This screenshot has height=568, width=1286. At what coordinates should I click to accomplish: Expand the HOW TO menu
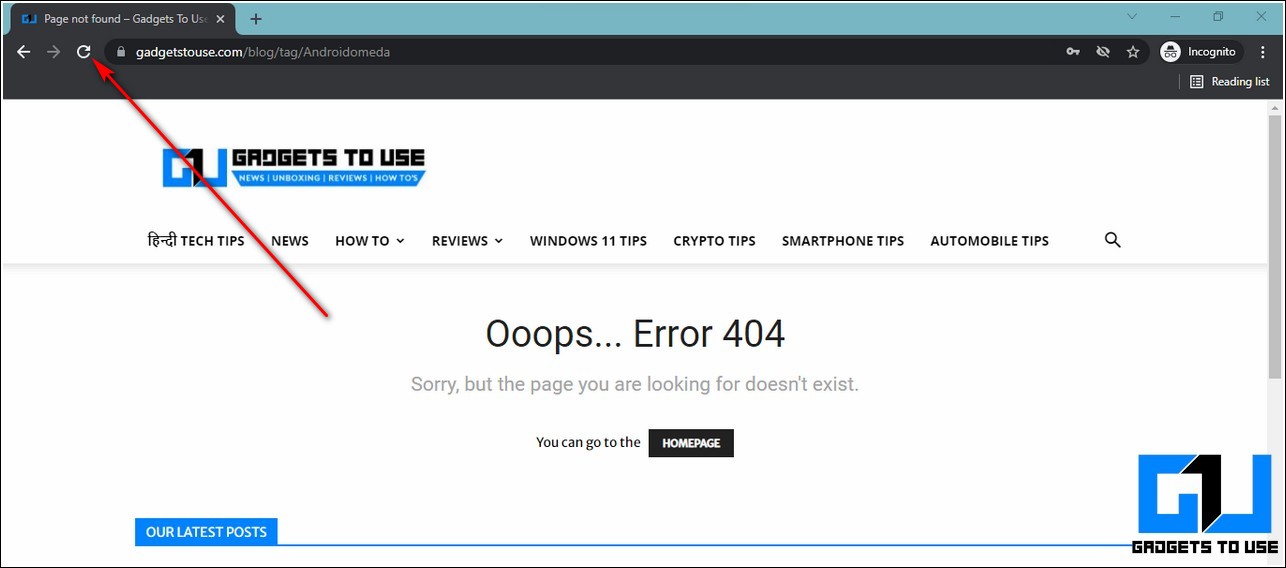click(369, 241)
